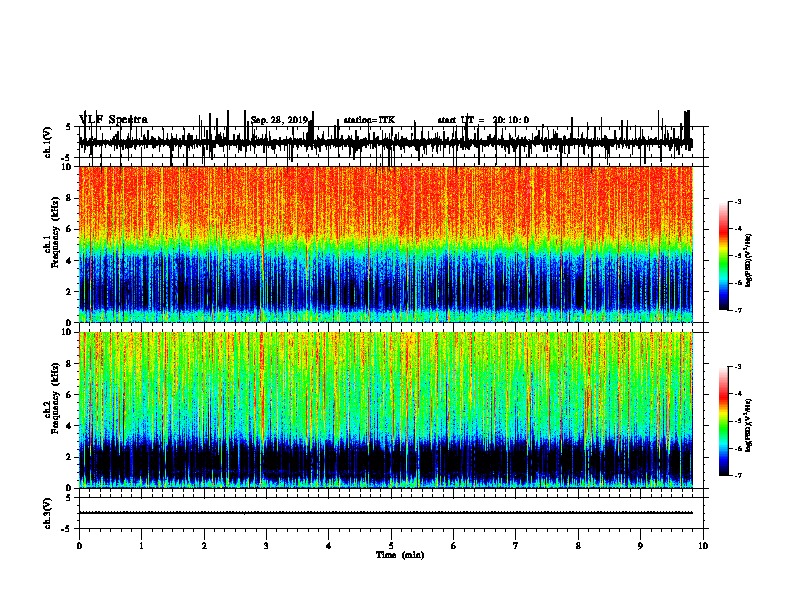Image resolution: width=792 pixels, height=612 pixels.
Task: Click the ch.1 spectrogram image panel
Action: click(386, 244)
